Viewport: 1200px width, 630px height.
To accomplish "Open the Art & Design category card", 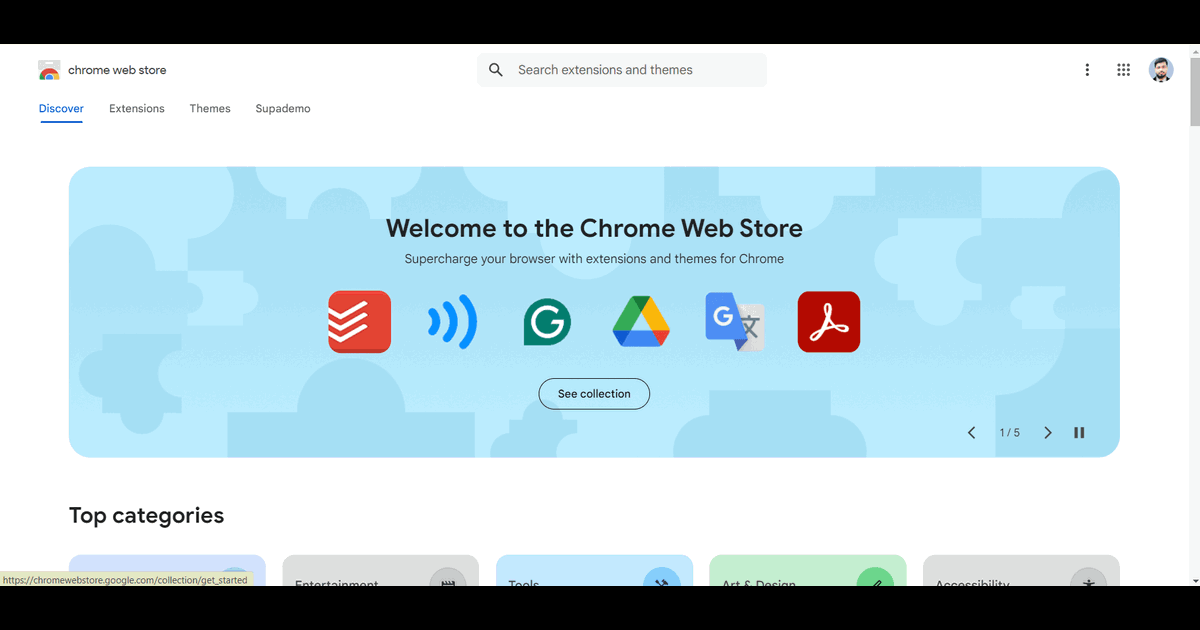I will pos(808,571).
